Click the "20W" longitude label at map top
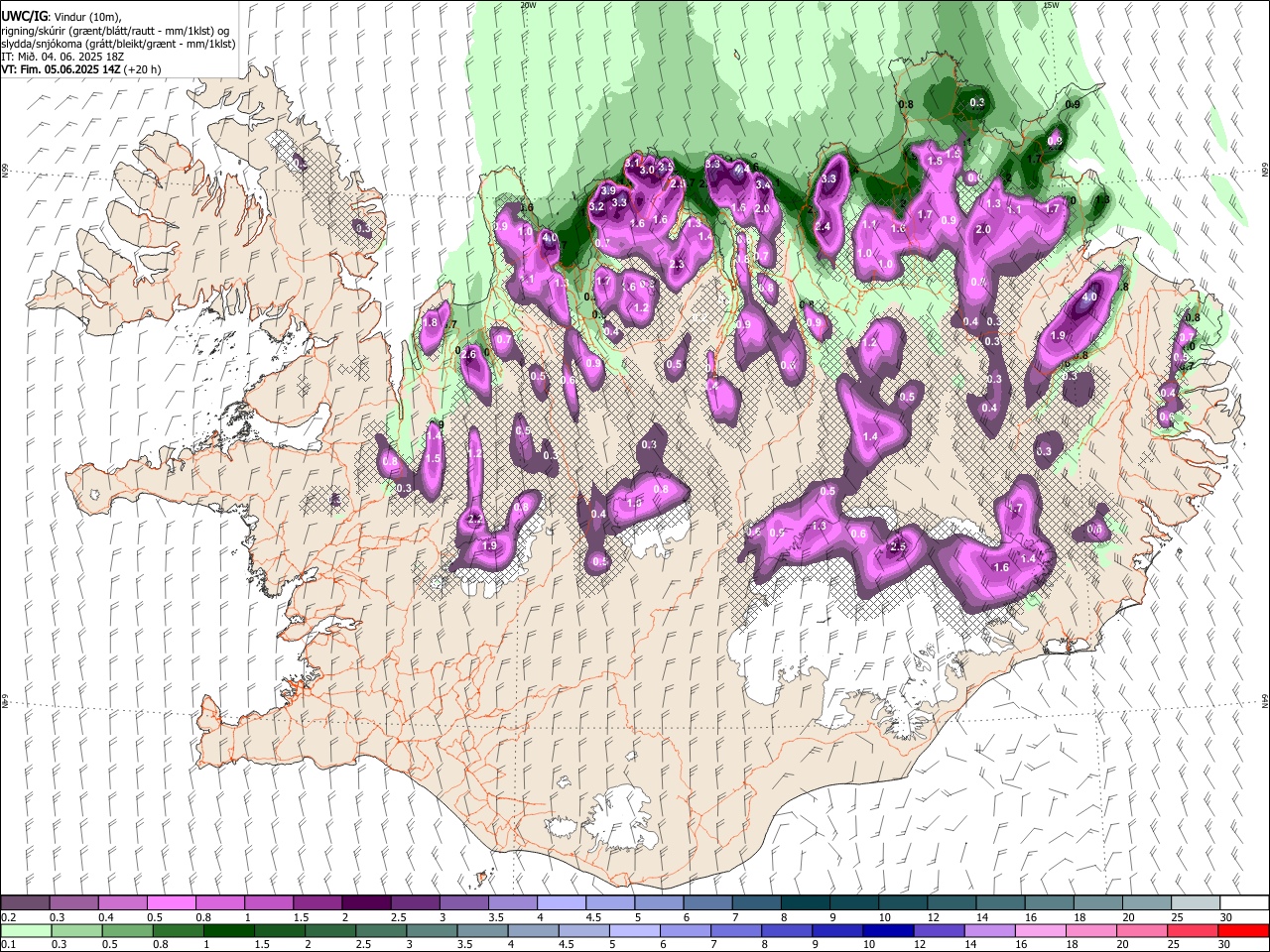The image size is (1270, 952). pos(529,5)
